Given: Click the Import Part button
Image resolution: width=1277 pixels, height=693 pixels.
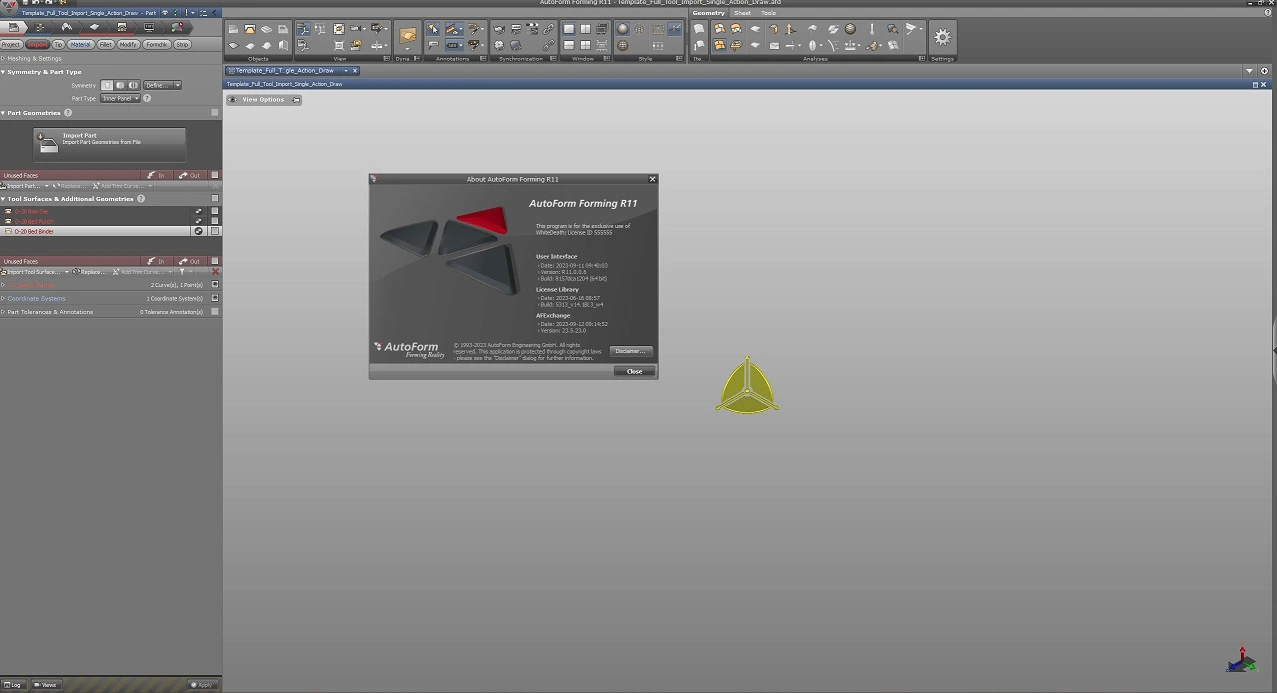Looking at the screenshot, I should point(110,144).
